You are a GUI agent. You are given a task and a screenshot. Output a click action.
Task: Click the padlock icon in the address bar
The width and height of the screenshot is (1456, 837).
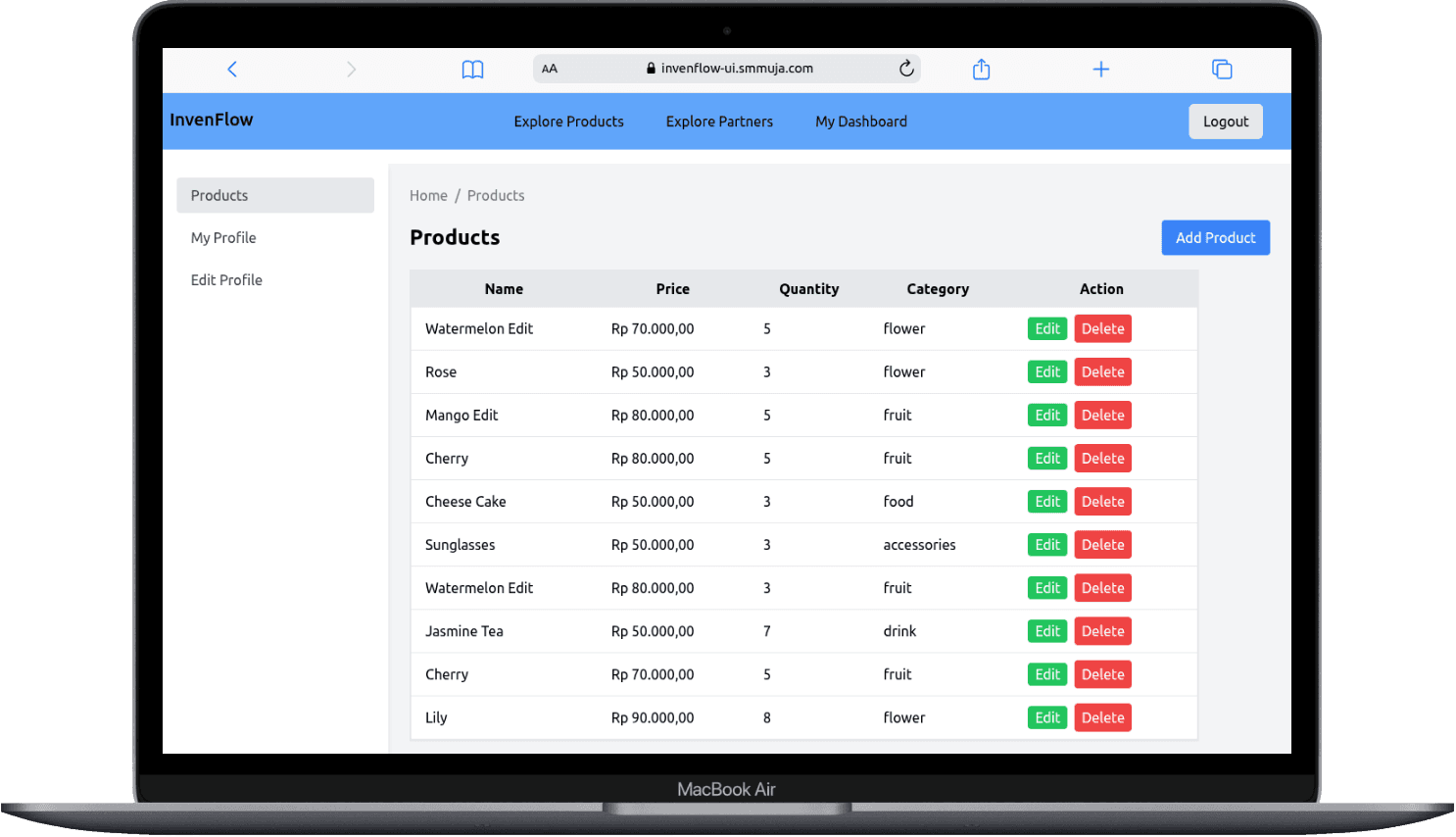[x=651, y=68]
